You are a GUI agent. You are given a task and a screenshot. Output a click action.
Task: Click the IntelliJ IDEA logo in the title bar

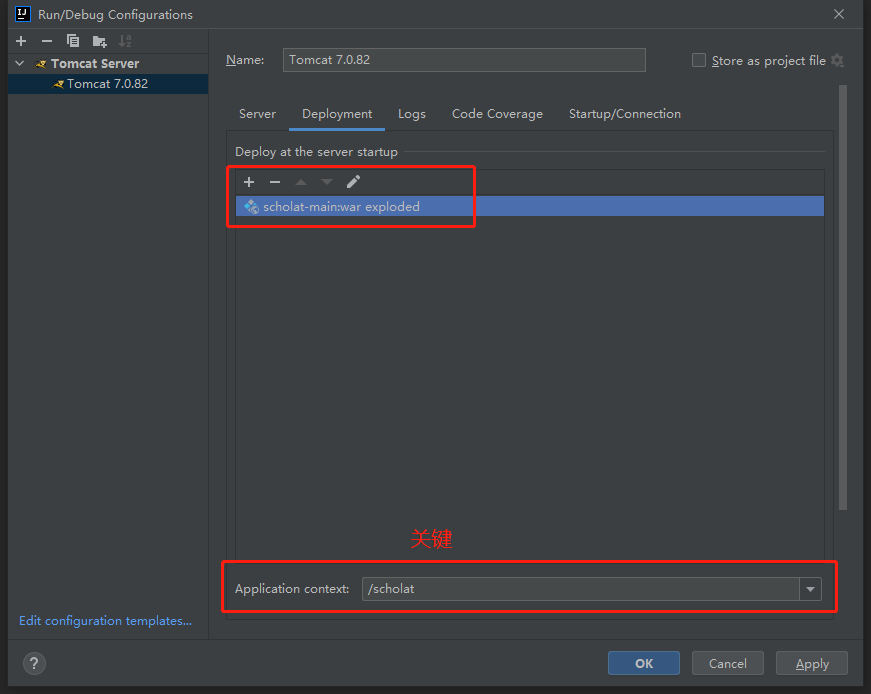click(23, 14)
